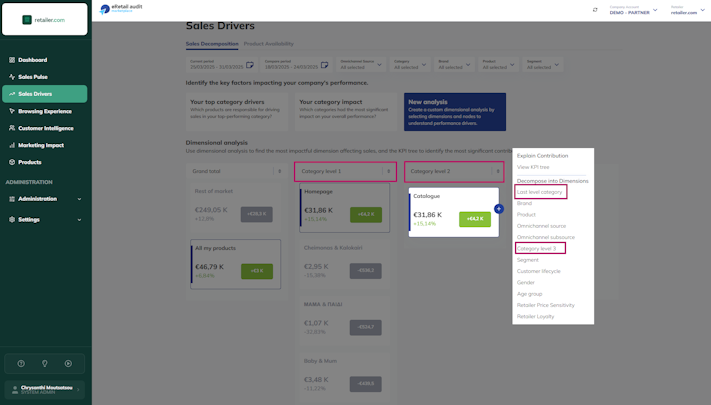Click the Current period date field
The image size is (711, 405).
(222, 64)
